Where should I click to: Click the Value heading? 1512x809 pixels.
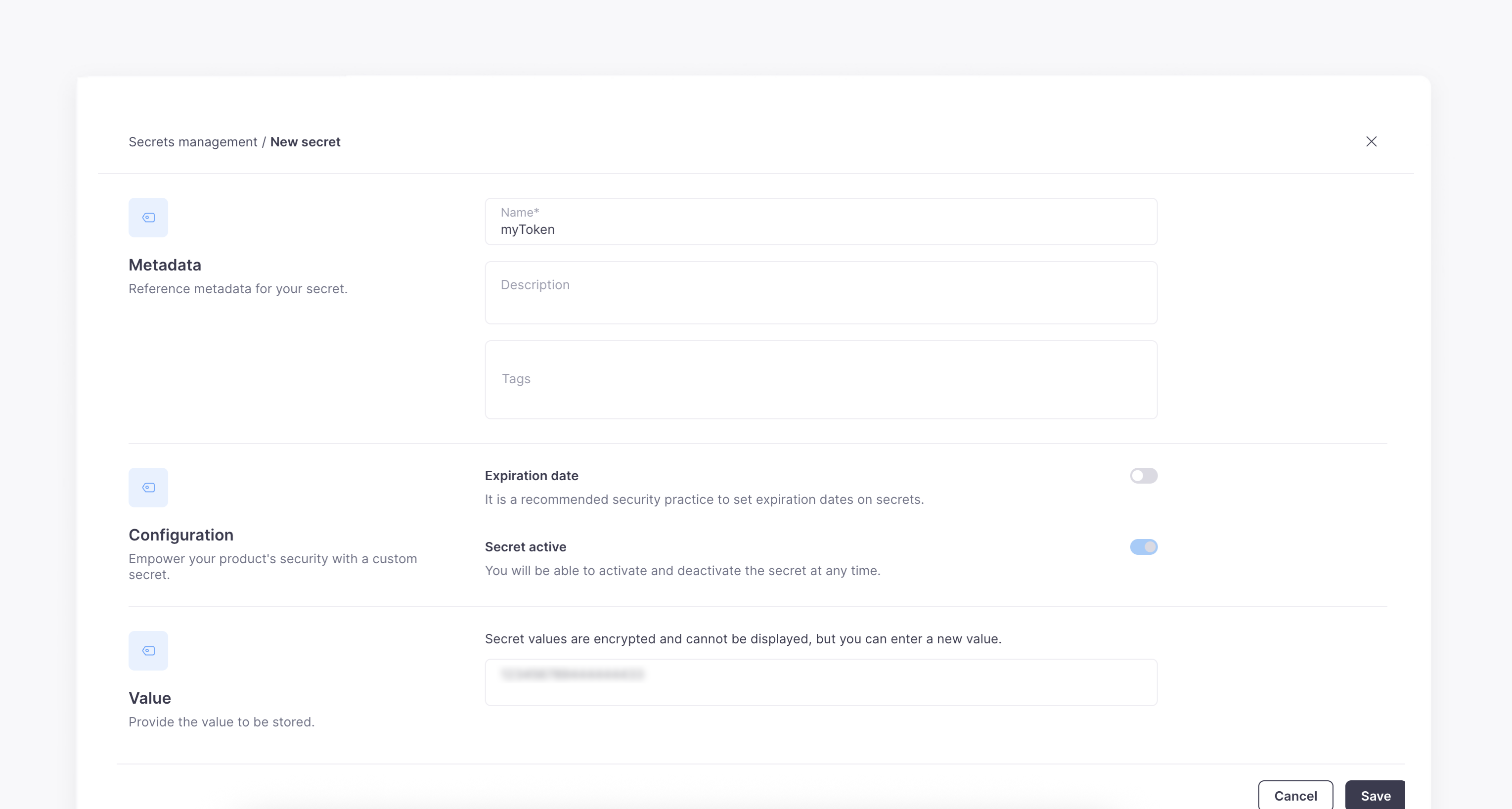pos(150,699)
